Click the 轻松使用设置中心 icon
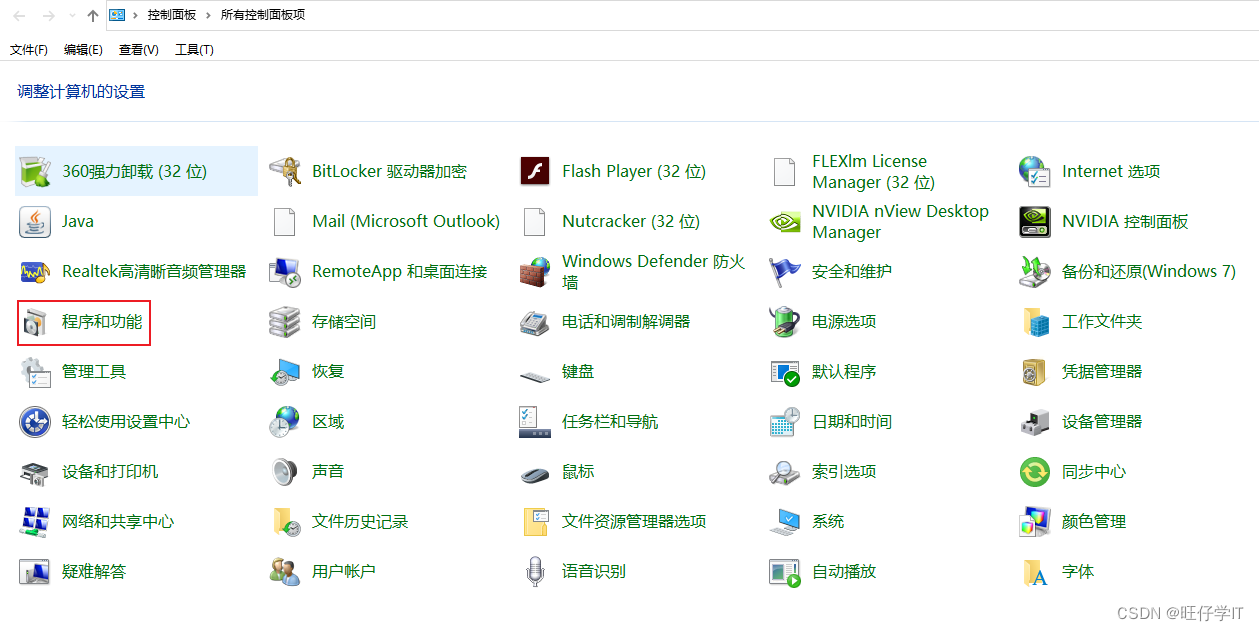Viewport: 1259px width, 631px height. (x=35, y=421)
